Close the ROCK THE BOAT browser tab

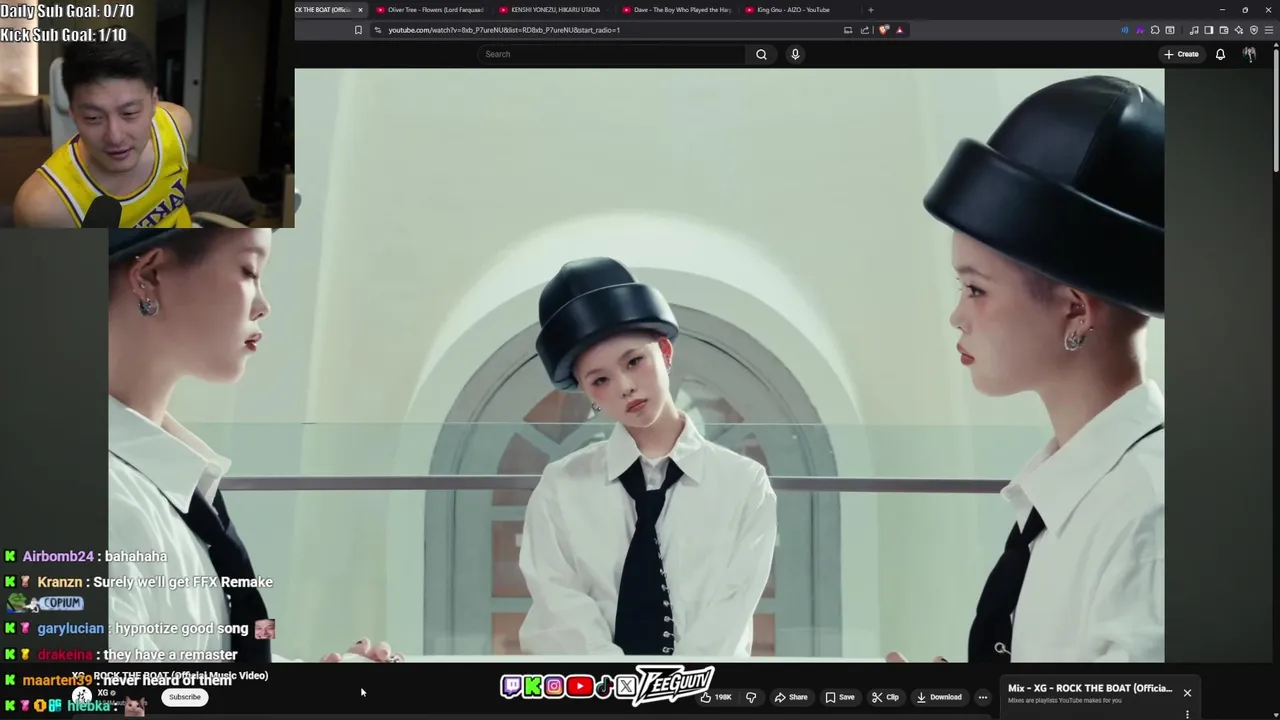pos(360,10)
